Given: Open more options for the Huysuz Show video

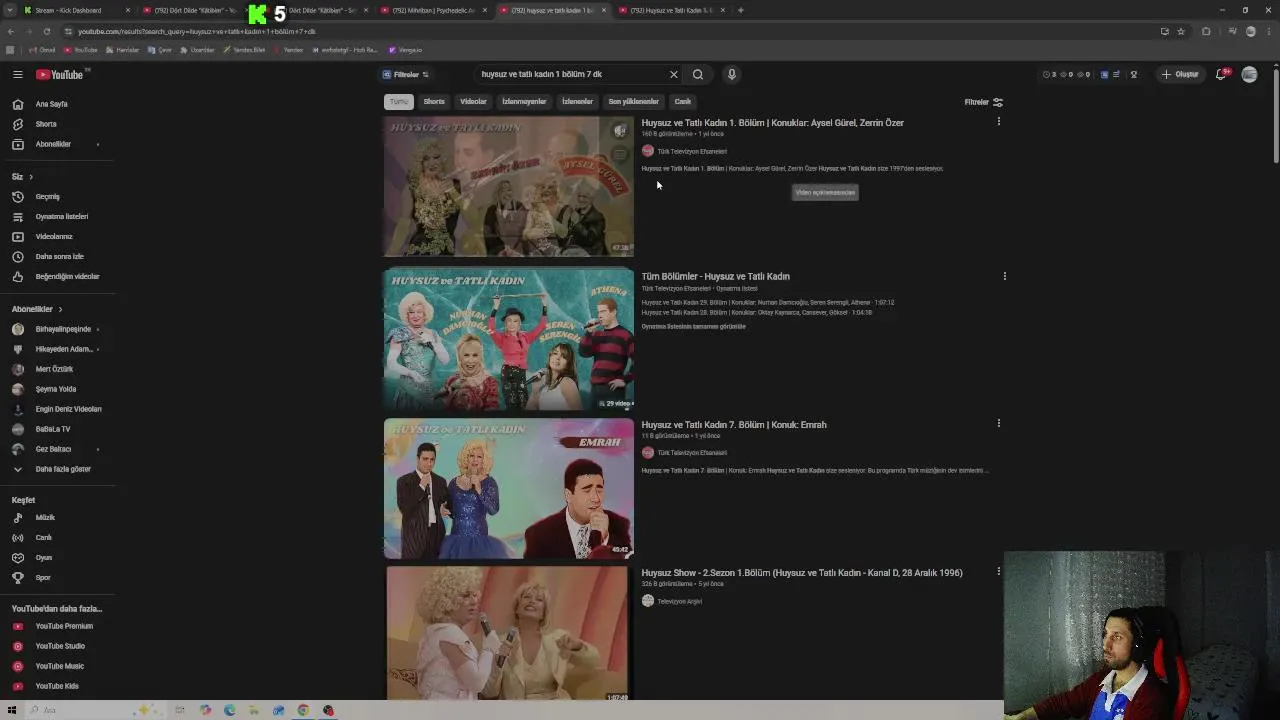Looking at the screenshot, I should 998,571.
